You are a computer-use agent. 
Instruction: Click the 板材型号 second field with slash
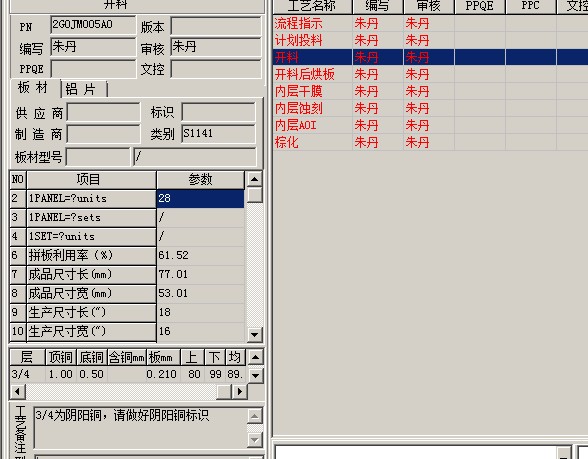tap(195, 157)
